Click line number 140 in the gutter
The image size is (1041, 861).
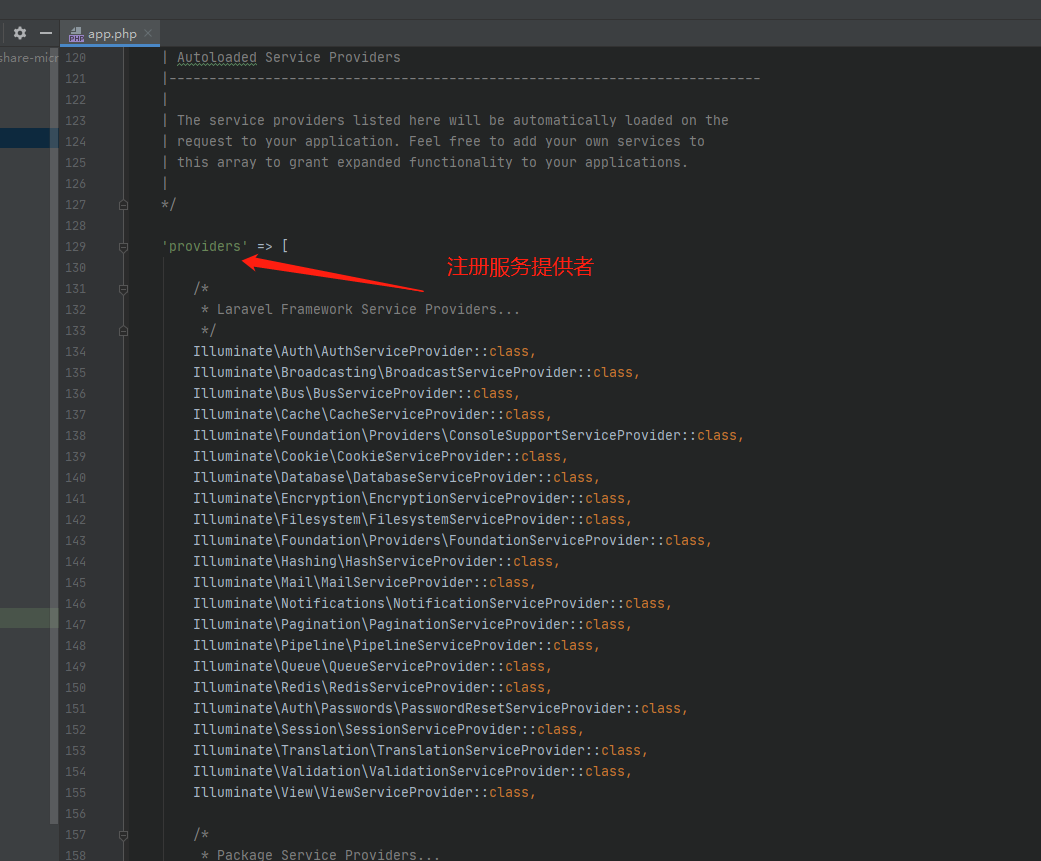pyautogui.click(x=75, y=478)
